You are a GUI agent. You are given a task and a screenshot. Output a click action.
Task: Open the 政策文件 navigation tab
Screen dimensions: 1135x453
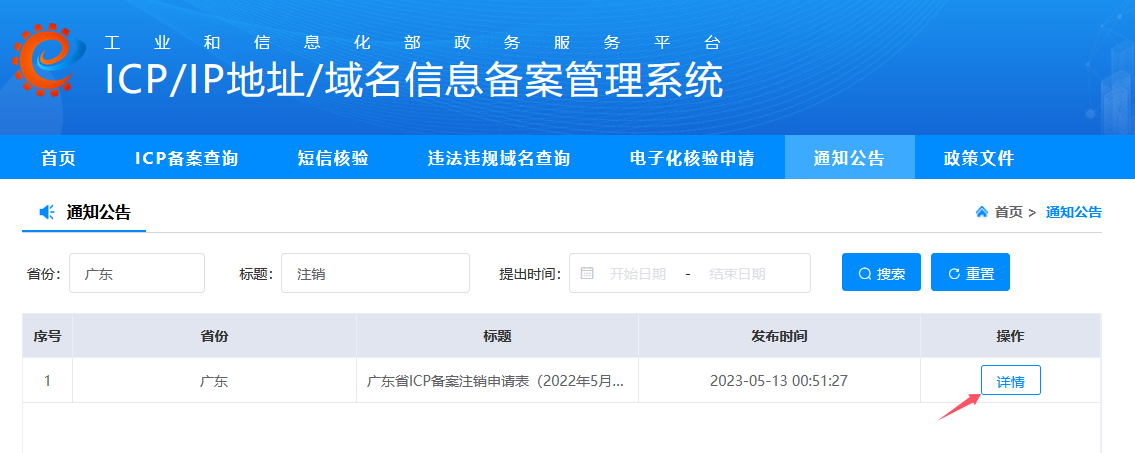coord(979,158)
